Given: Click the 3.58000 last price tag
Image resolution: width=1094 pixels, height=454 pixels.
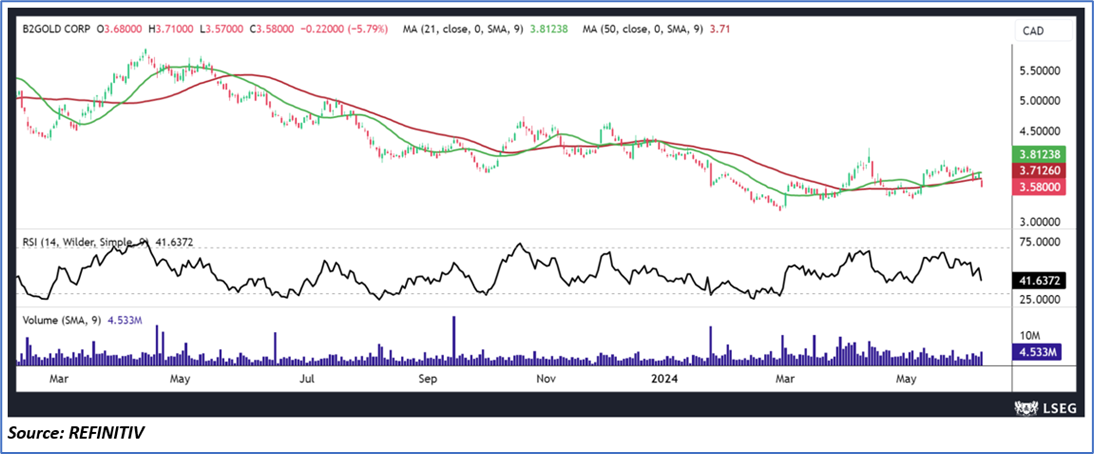Looking at the screenshot, I should point(1037,187).
